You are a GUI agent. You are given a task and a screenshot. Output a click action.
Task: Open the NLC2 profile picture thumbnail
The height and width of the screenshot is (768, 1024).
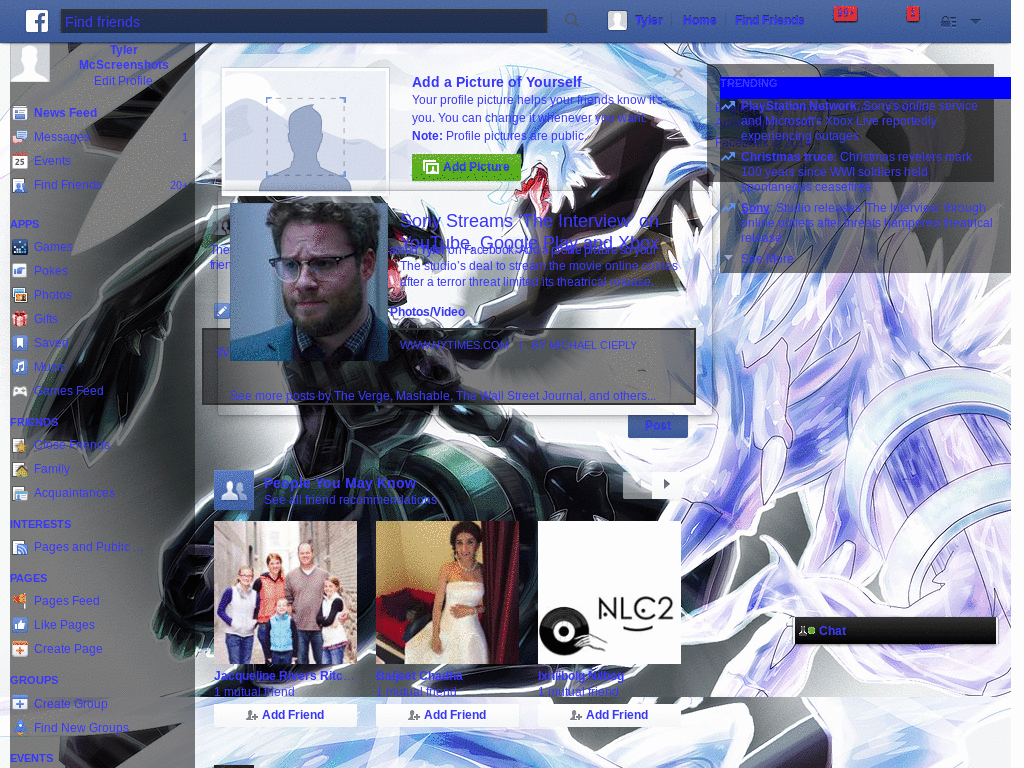(x=609, y=592)
